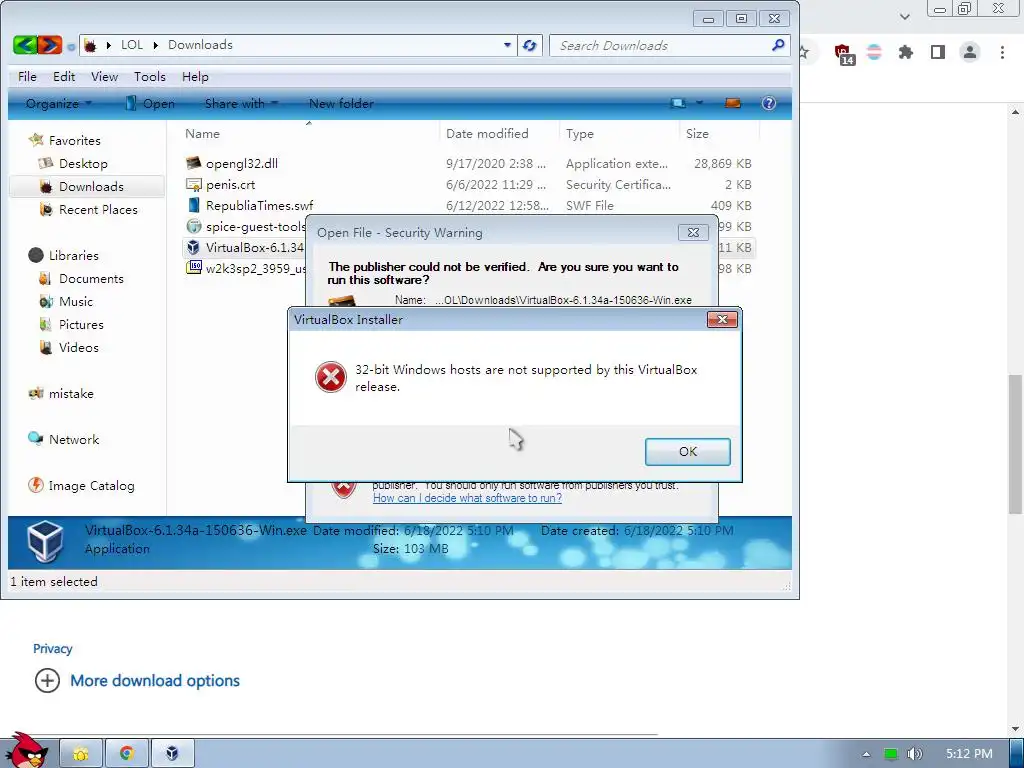This screenshot has width=1024, height=768.
Task: Open the file explorer taskbar button
Action: [x=81, y=754]
